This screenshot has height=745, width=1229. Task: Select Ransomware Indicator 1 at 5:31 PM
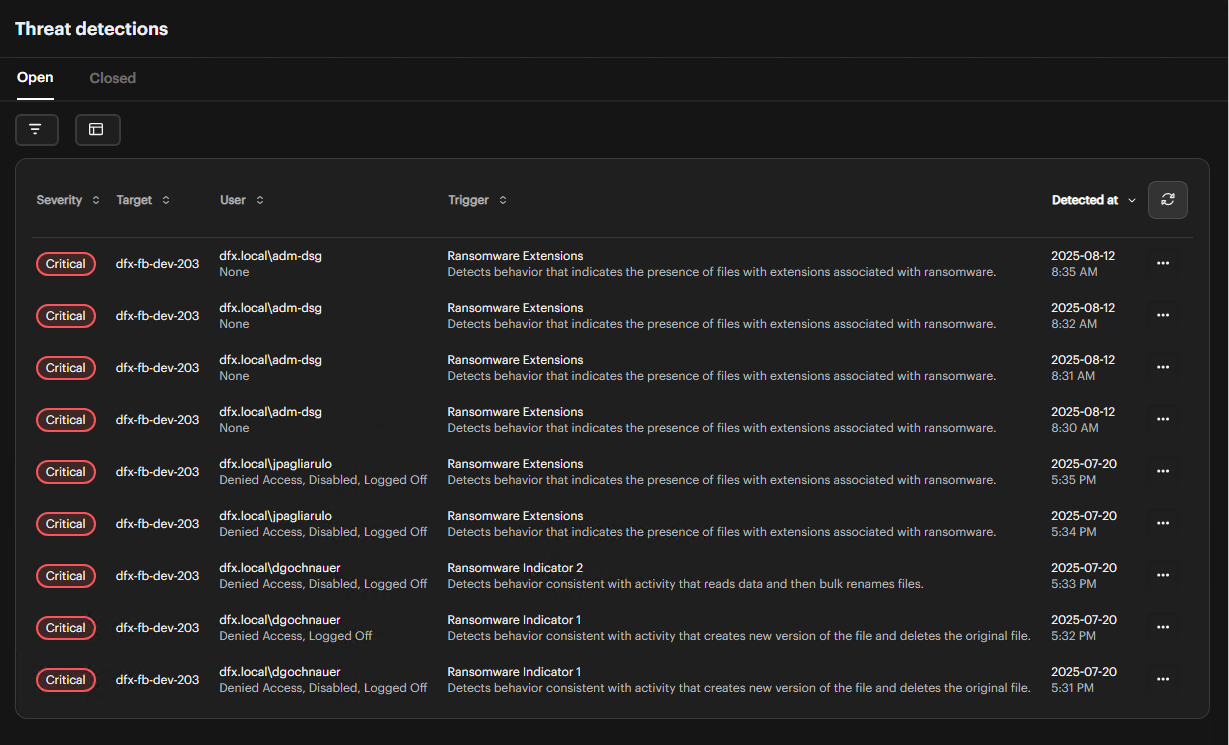pos(514,672)
